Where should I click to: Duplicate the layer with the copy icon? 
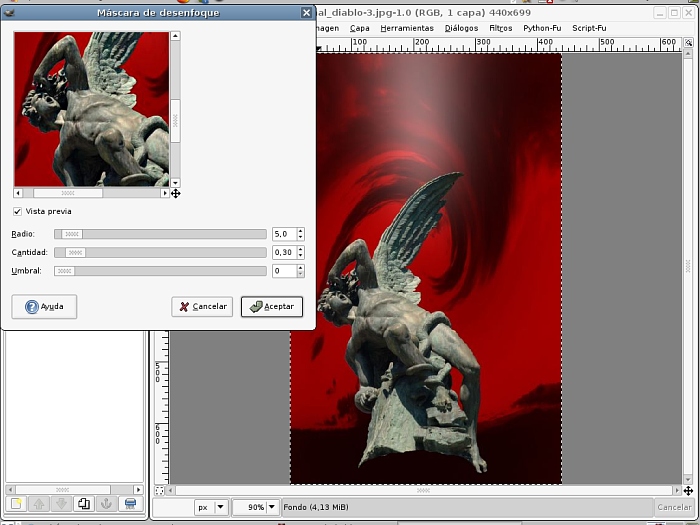pos(84,504)
